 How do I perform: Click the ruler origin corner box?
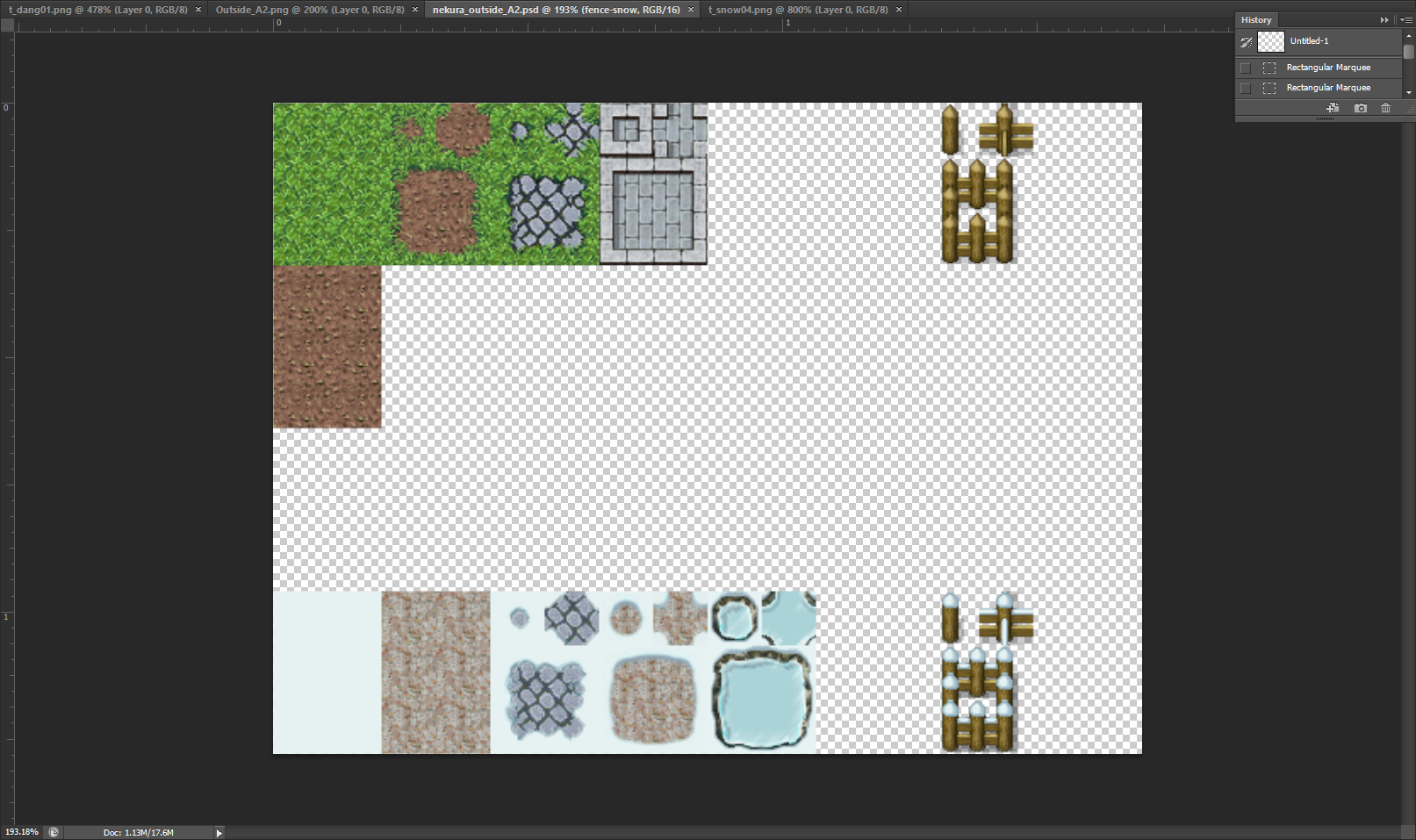[8, 25]
